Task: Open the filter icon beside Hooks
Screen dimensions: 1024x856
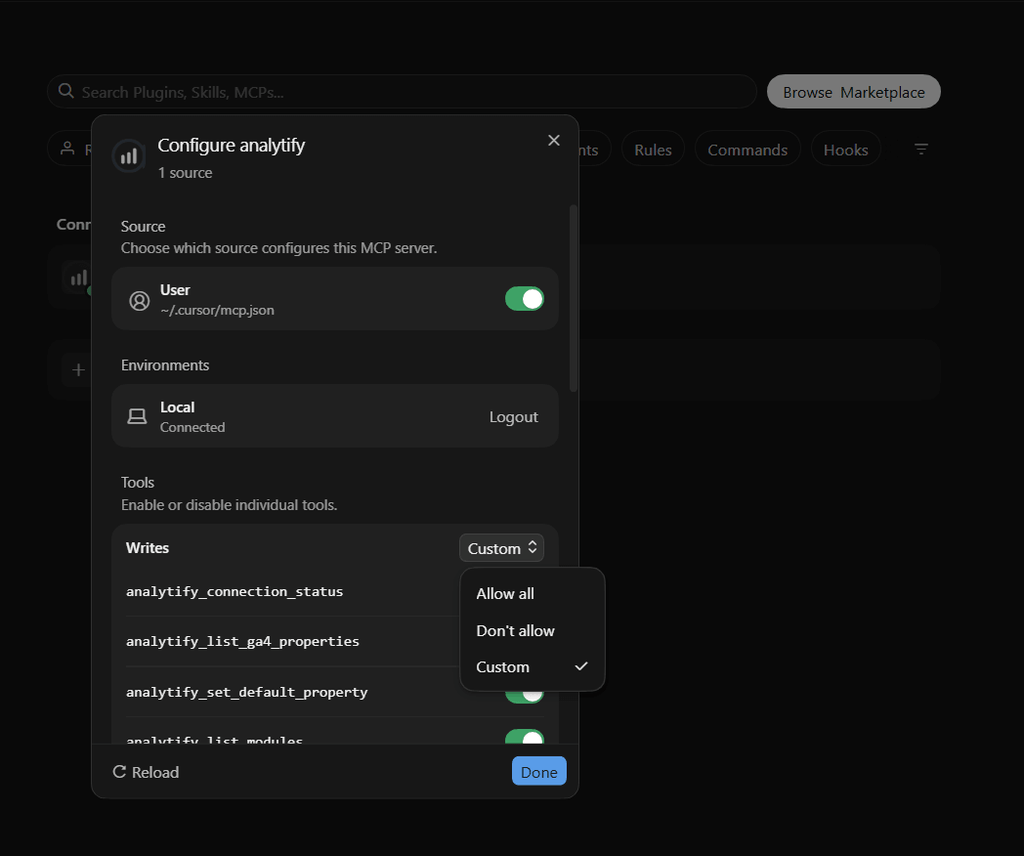Action: coord(921,150)
